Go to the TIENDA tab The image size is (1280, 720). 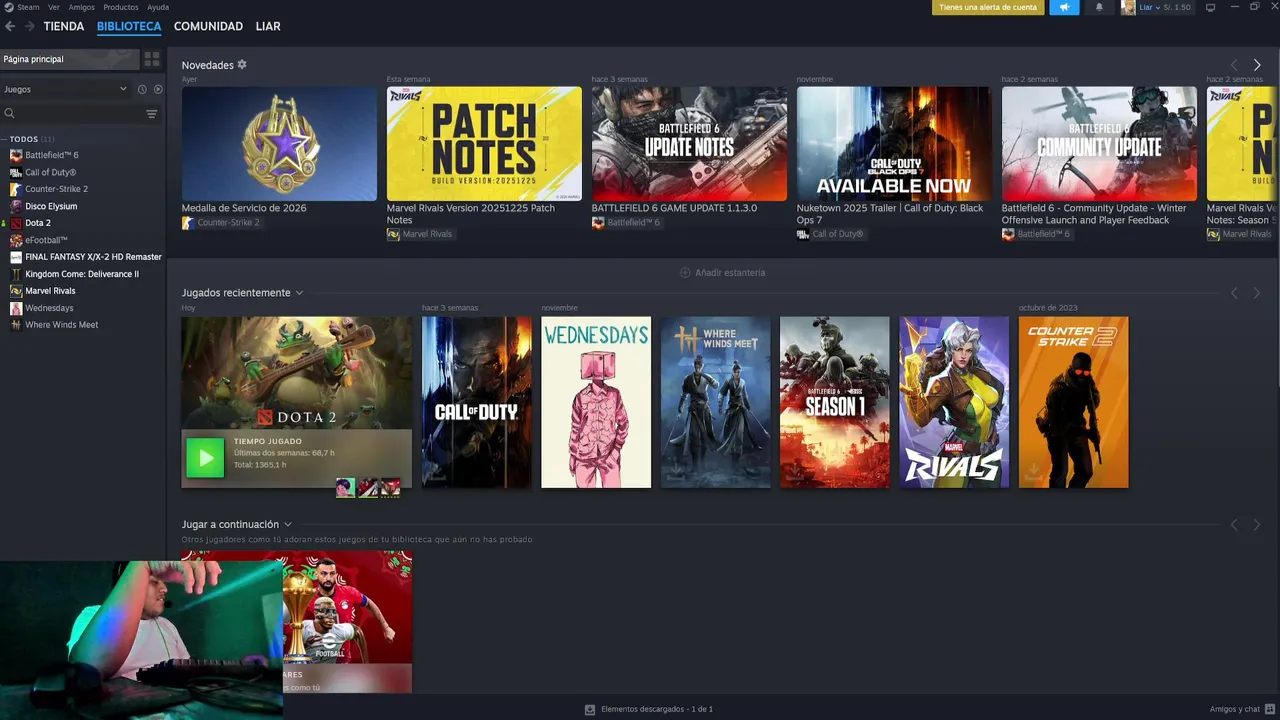coord(64,26)
